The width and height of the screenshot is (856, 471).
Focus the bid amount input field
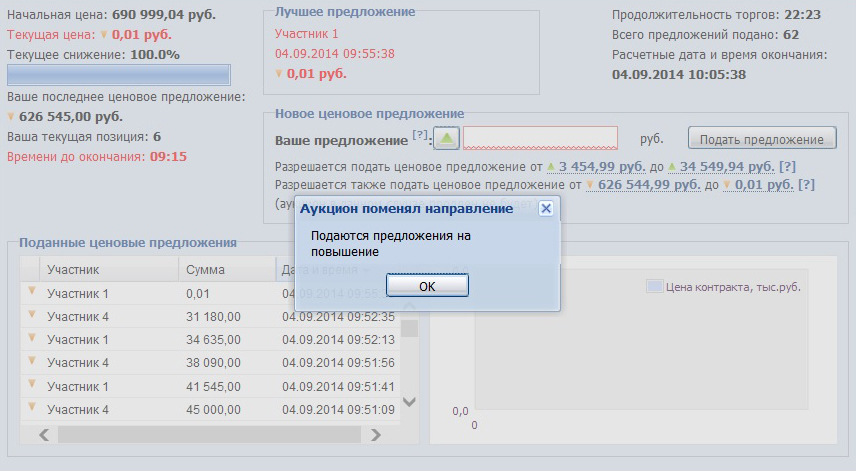[x=540, y=139]
